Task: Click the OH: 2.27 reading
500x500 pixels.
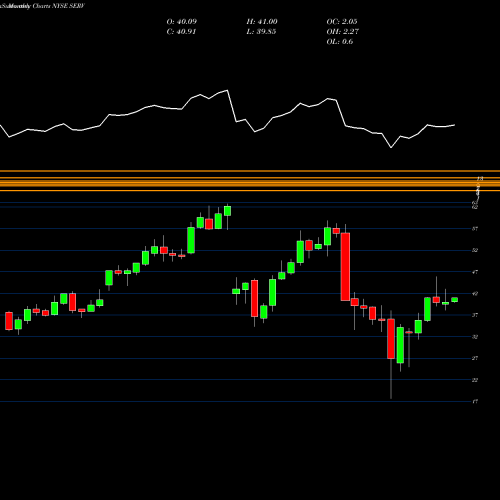Action: (x=342, y=32)
